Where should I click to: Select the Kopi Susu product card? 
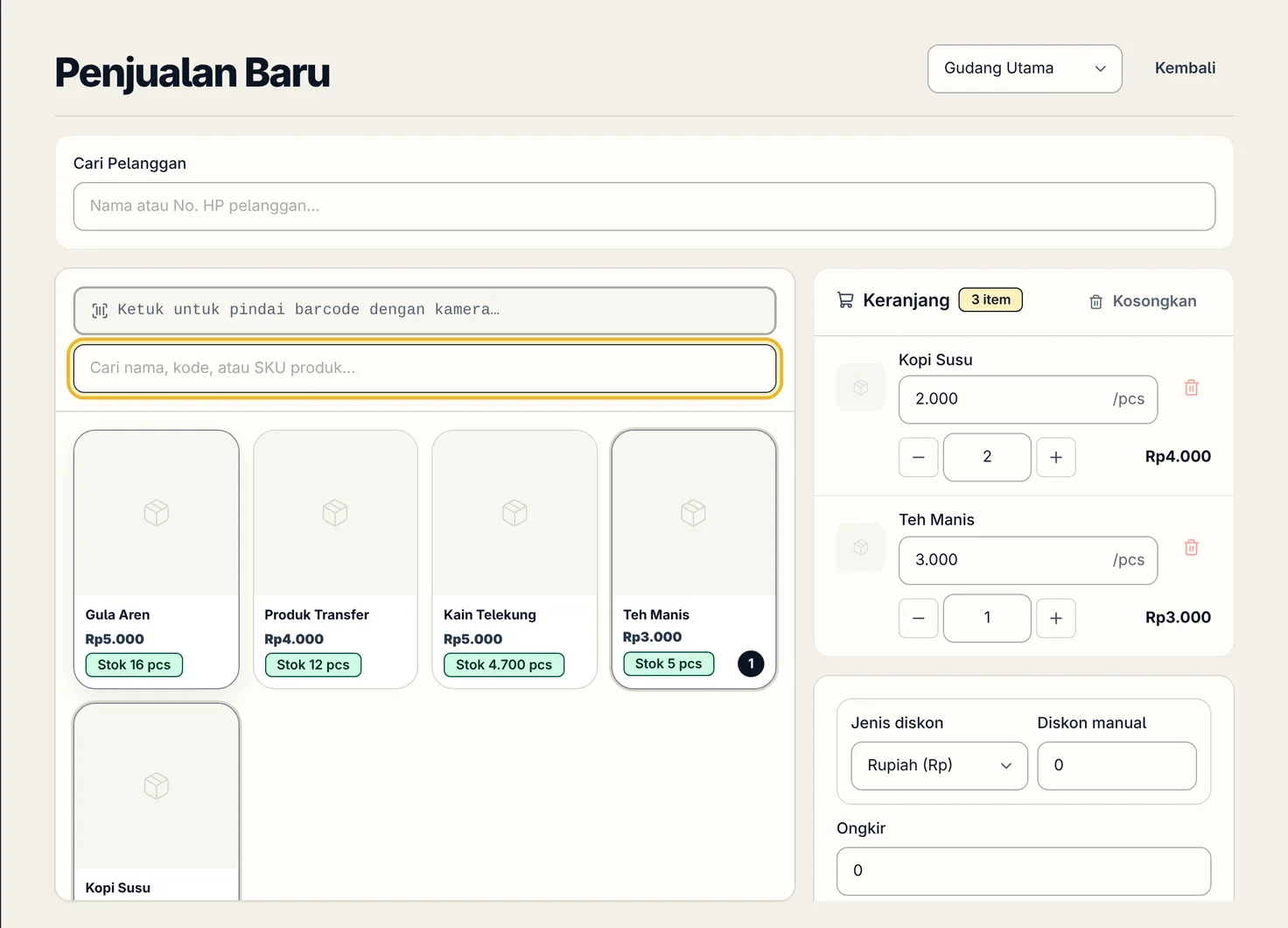coord(157,801)
